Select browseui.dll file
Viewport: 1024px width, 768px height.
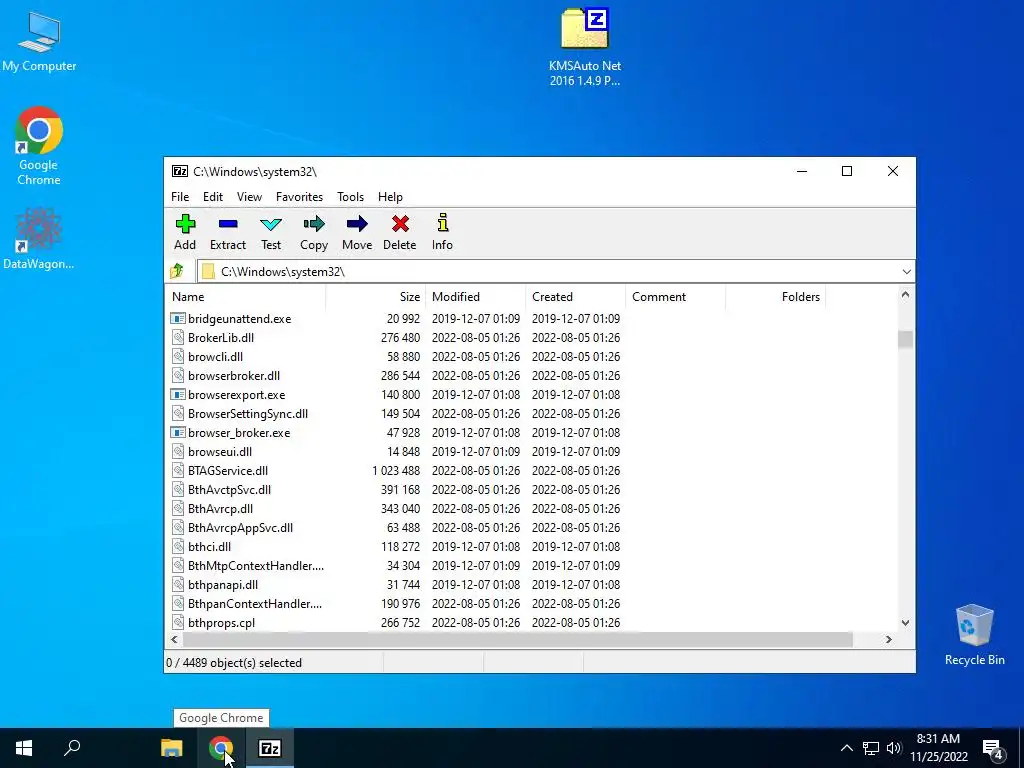coord(220,451)
